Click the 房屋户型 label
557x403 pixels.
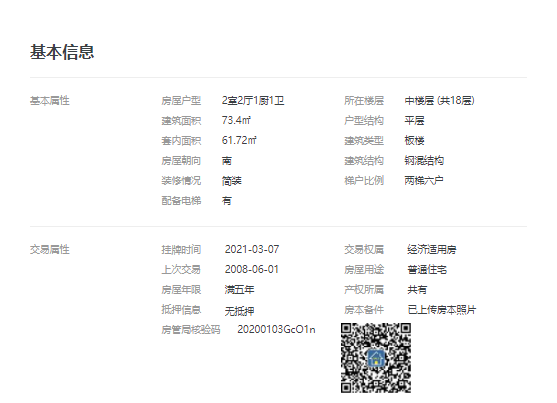181,101
